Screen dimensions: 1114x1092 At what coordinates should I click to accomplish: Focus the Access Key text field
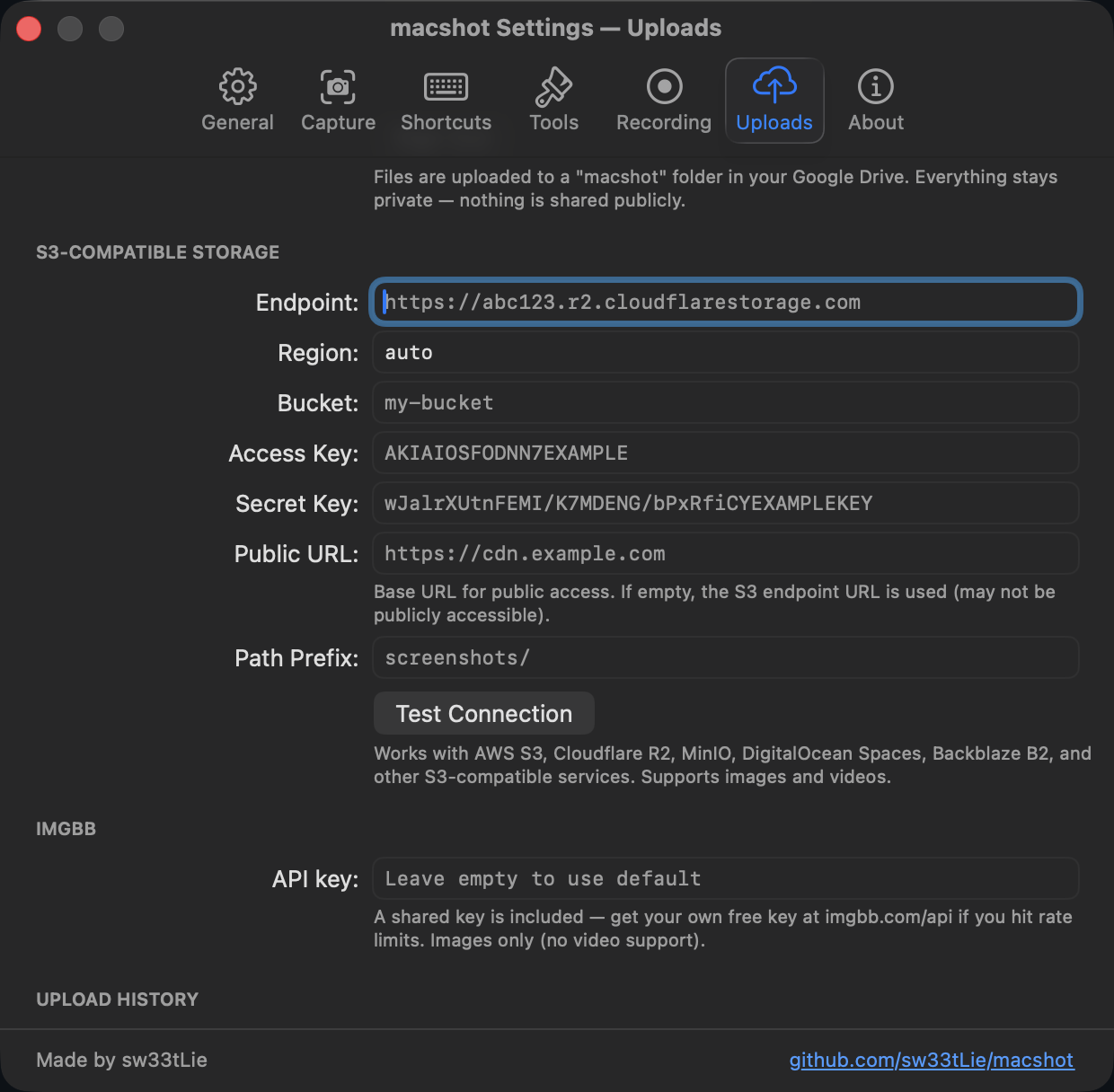[726, 454]
